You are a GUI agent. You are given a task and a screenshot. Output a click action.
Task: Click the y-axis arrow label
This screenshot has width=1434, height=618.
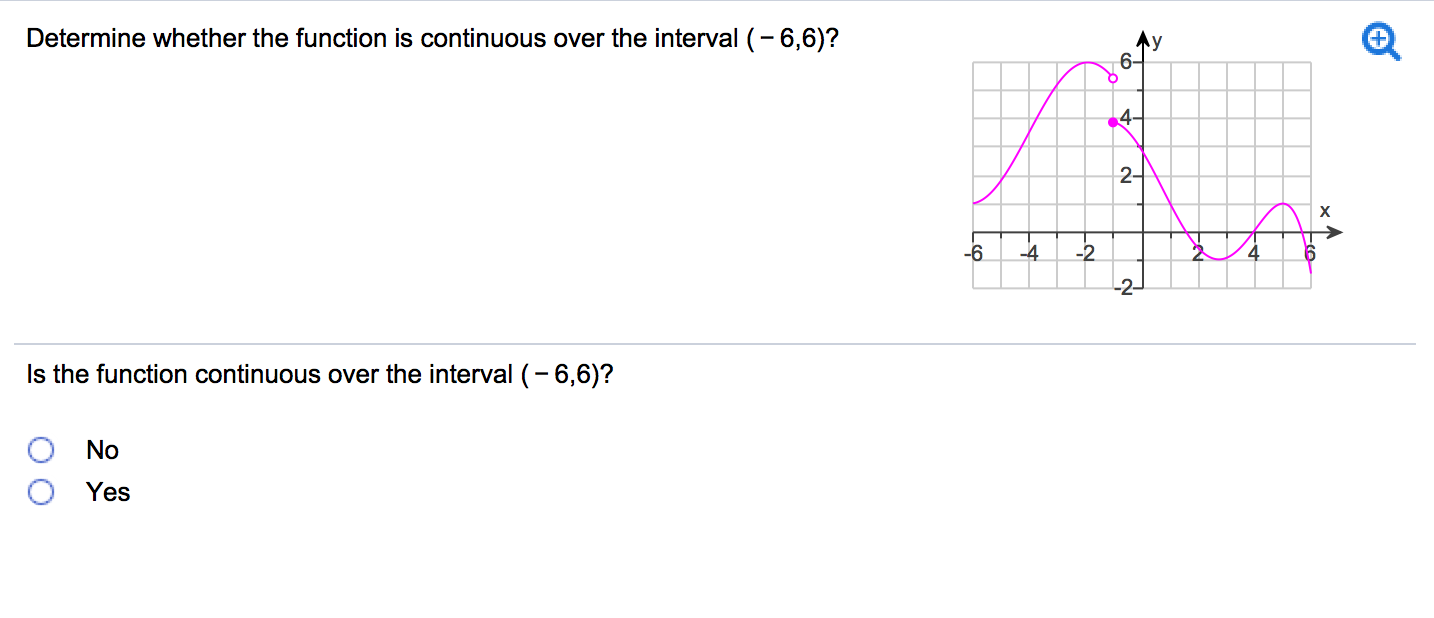tap(1158, 41)
